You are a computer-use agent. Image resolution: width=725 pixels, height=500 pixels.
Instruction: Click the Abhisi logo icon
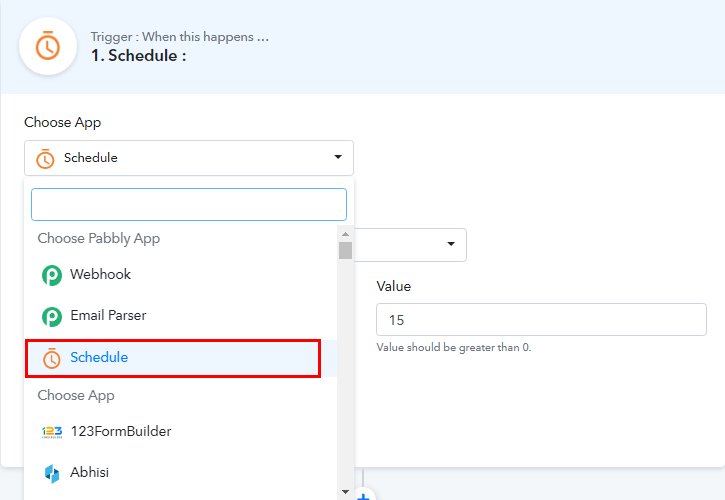click(x=52, y=473)
